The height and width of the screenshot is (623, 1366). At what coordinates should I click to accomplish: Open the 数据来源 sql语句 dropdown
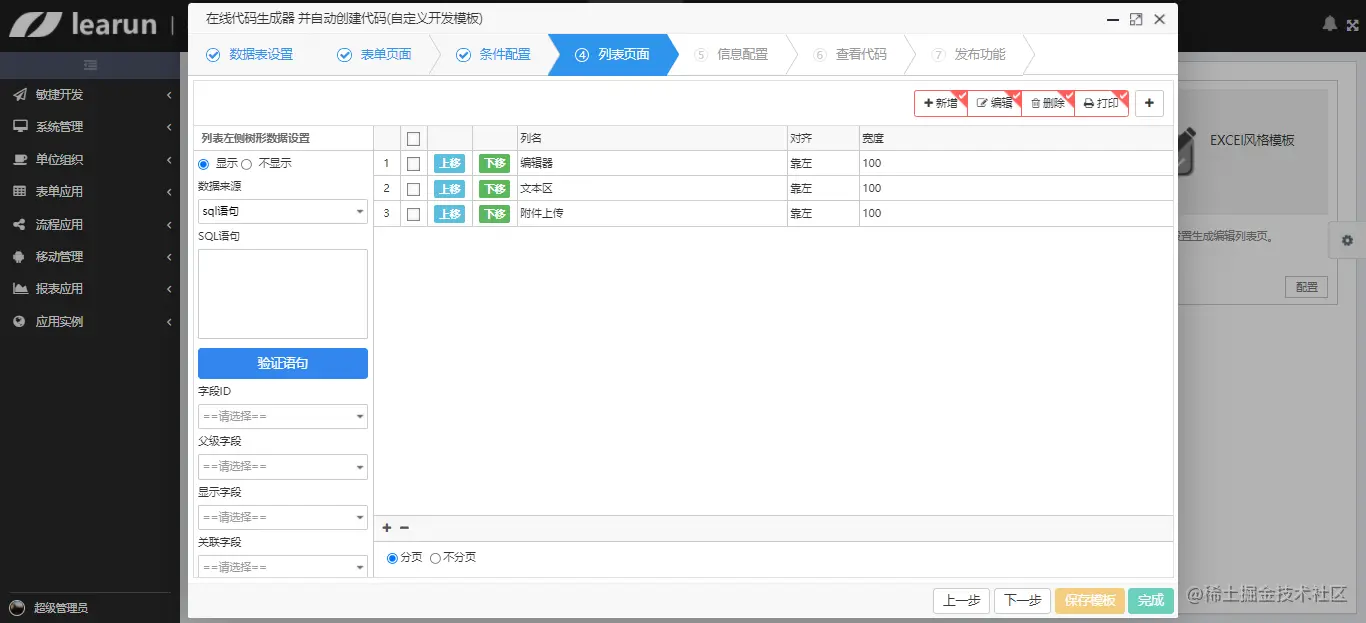click(282, 211)
